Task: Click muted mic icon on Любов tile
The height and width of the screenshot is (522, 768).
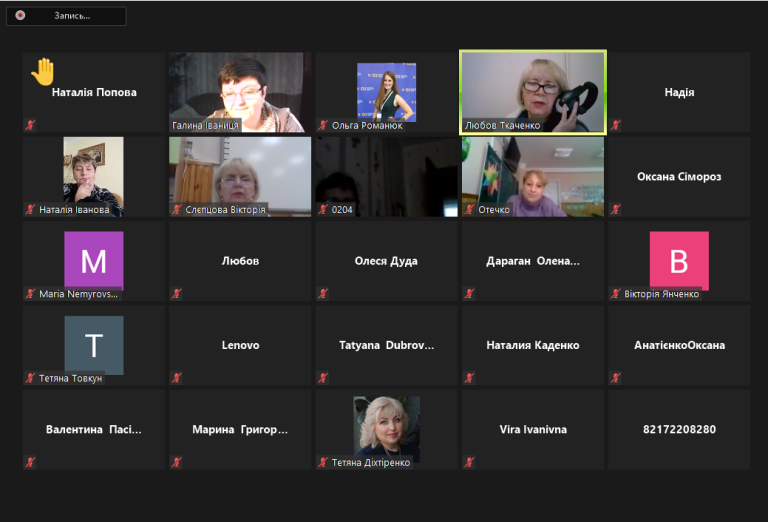Action: tap(177, 294)
